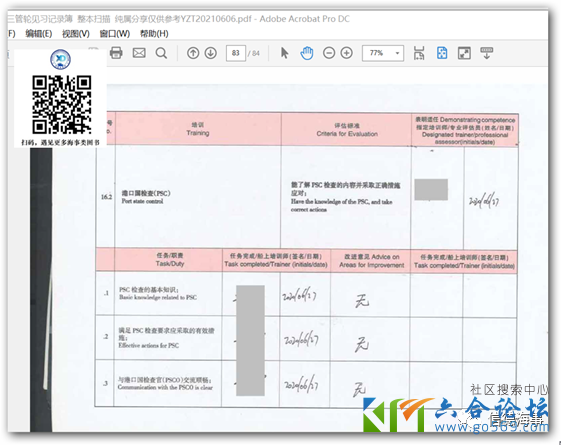
Task: Click the print icon in toolbar
Action: [116, 53]
